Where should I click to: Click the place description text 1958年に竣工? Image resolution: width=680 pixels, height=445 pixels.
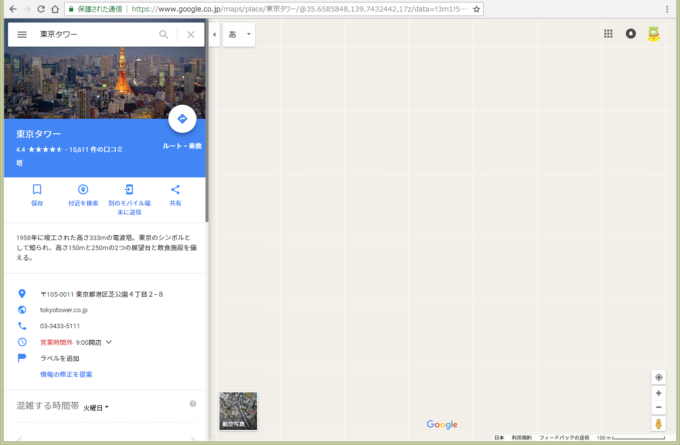point(106,248)
